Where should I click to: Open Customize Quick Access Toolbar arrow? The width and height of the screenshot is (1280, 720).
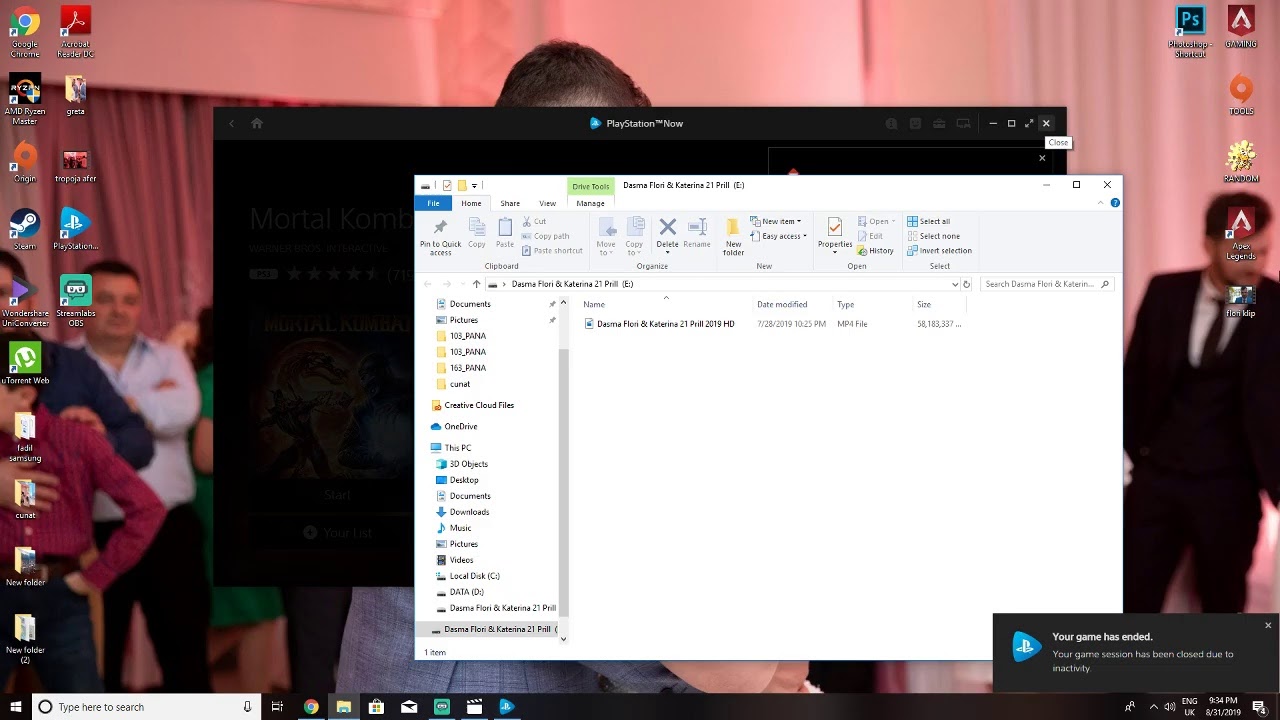(474, 185)
